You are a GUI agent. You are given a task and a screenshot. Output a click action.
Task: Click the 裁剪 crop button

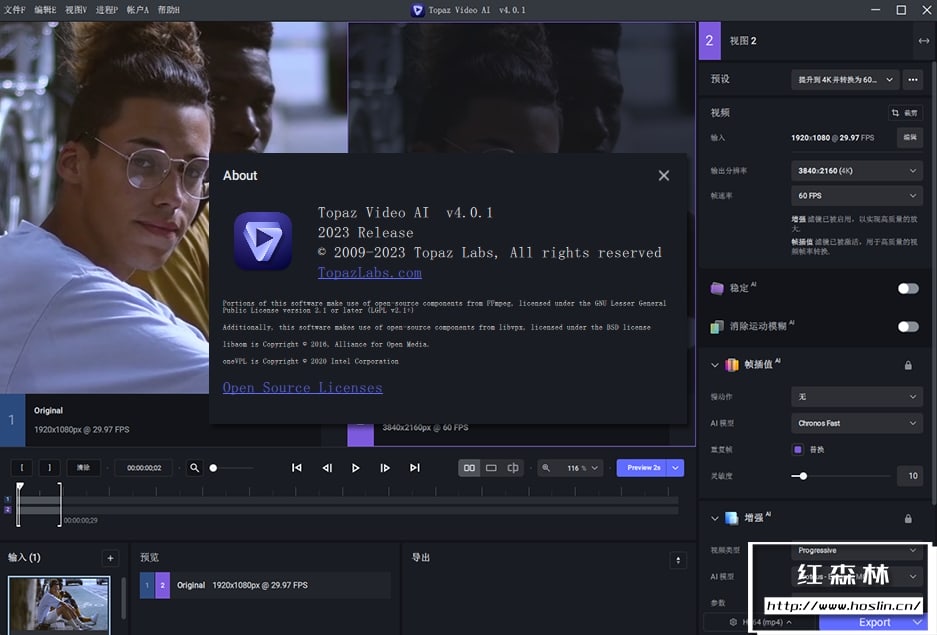(905, 113)
